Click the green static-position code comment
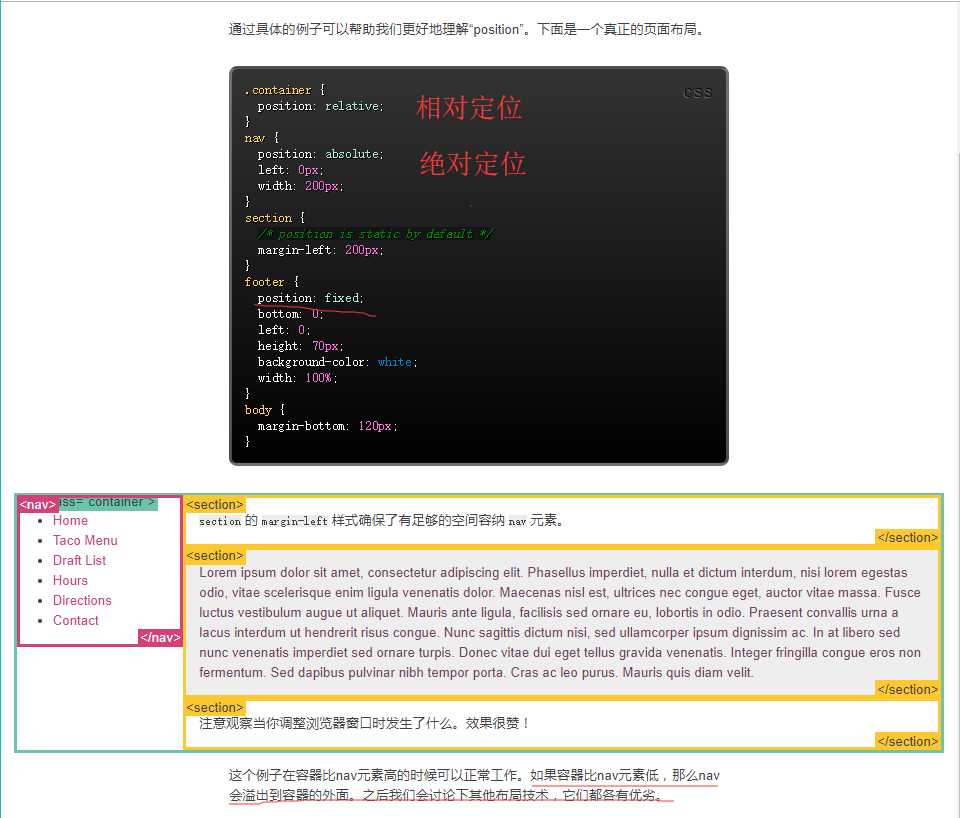Screen dimensions: 960x818 tap(375, 234)
